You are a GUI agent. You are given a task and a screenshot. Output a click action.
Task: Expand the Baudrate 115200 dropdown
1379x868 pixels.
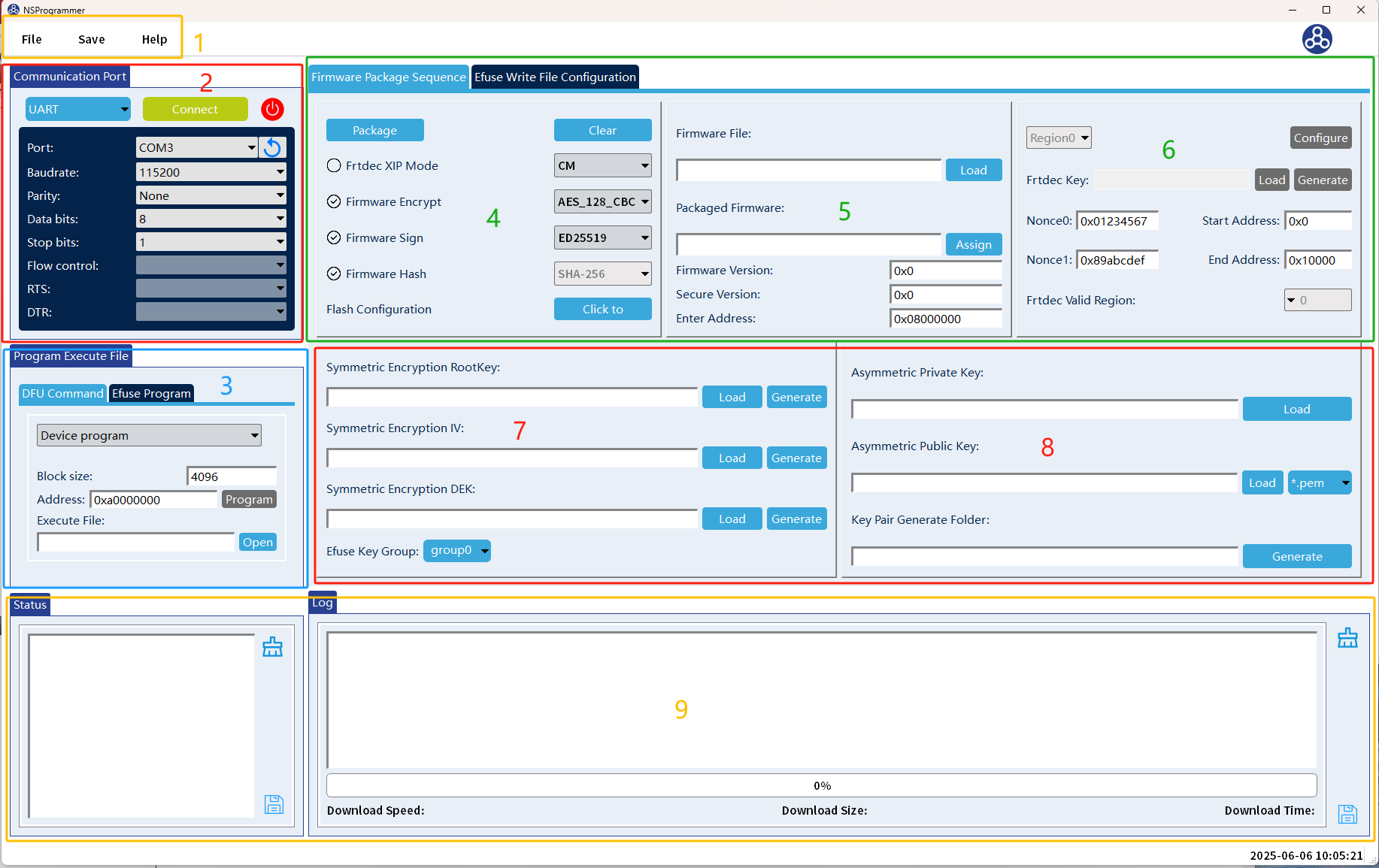tap(211, 172)
